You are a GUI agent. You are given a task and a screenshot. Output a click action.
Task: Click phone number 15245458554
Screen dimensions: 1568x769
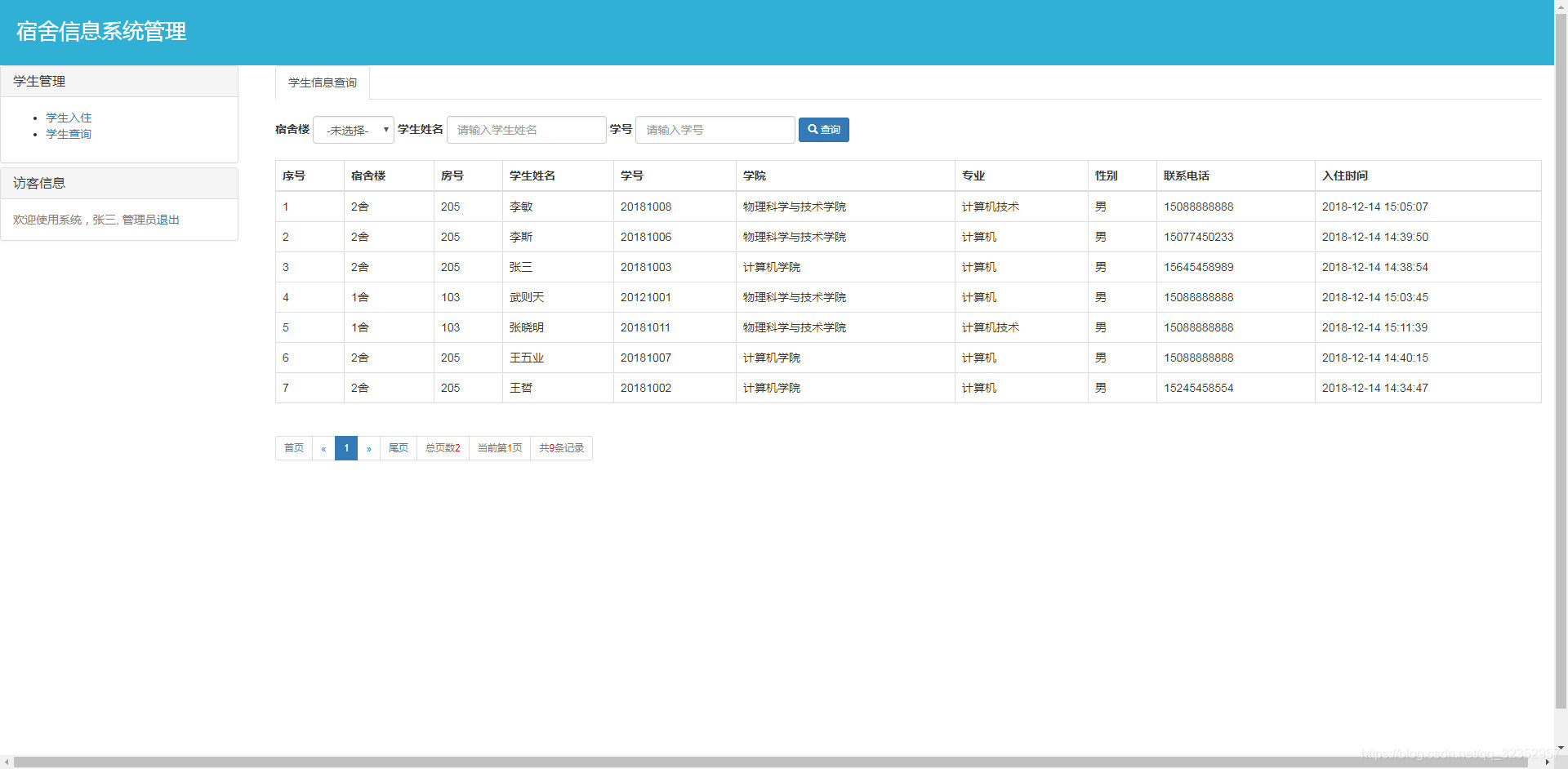[1199, 388]
